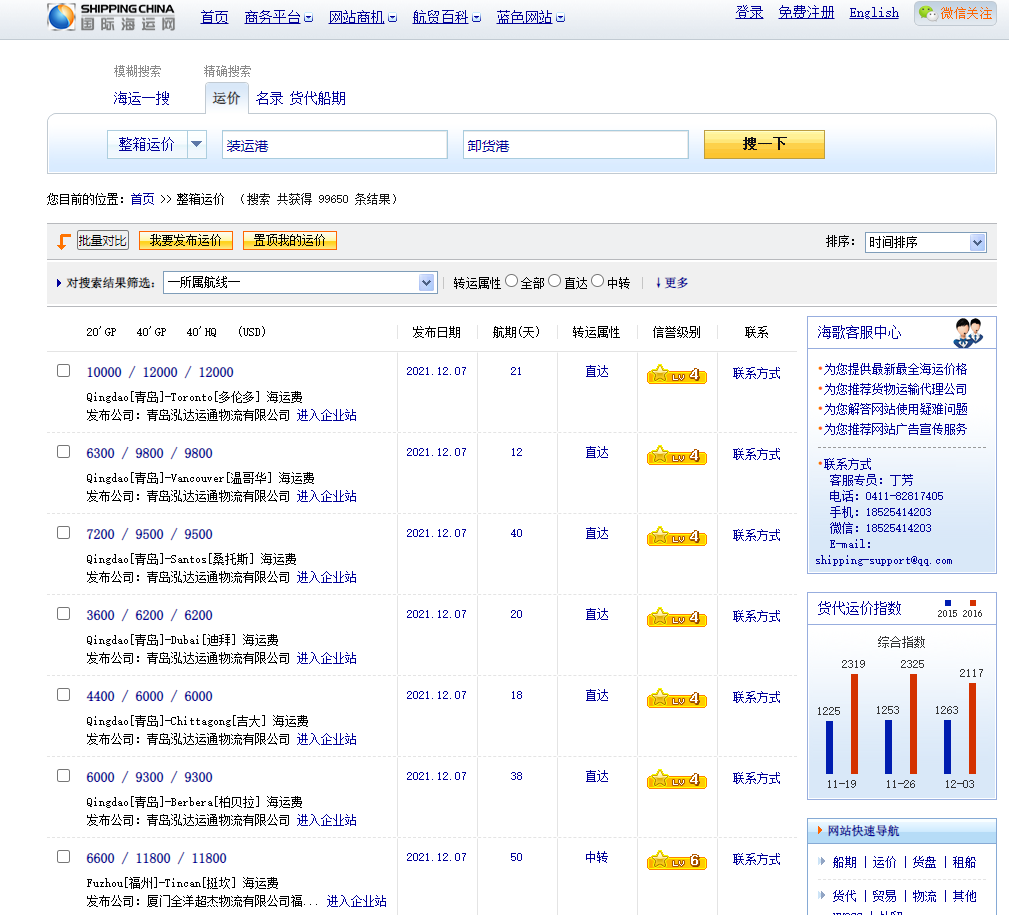The width and height of the screenshot is (1009, 915).
Task: Click LV6 credit badge for Tincan row
Action: 677,861
